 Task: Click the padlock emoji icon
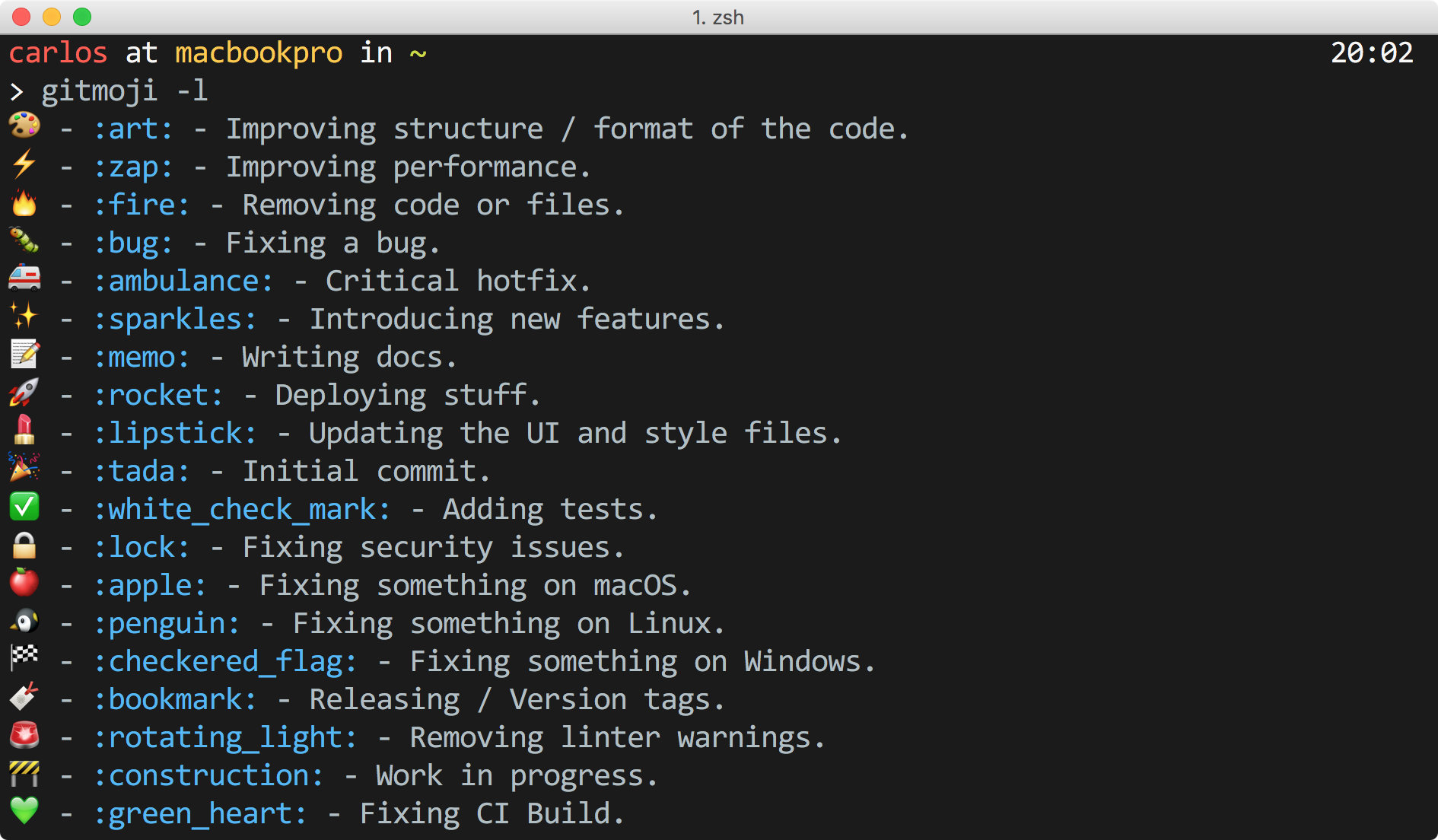click(x=24, y=545)
